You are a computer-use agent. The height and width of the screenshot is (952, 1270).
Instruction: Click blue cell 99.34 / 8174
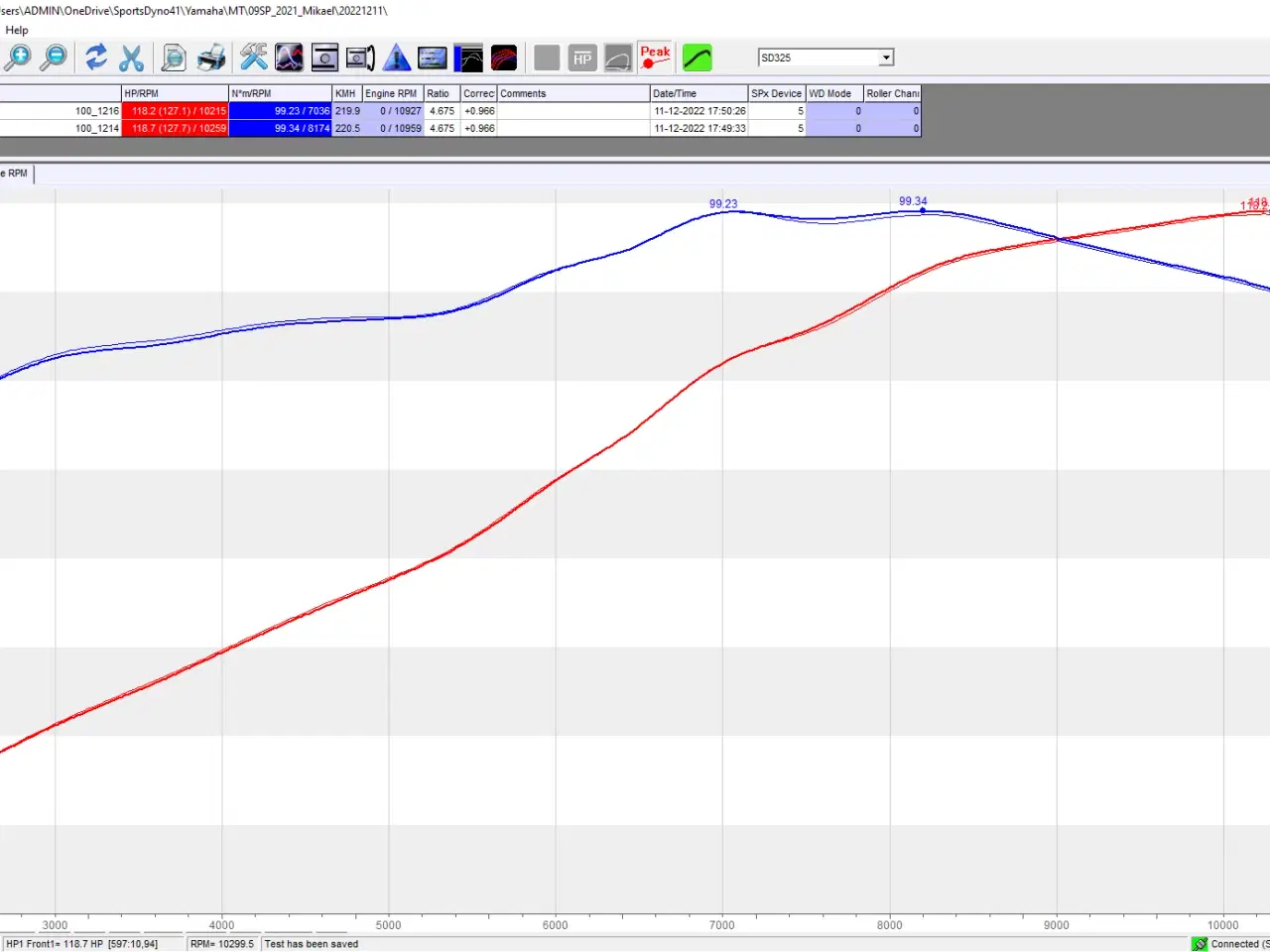click(x=281, y=128)
